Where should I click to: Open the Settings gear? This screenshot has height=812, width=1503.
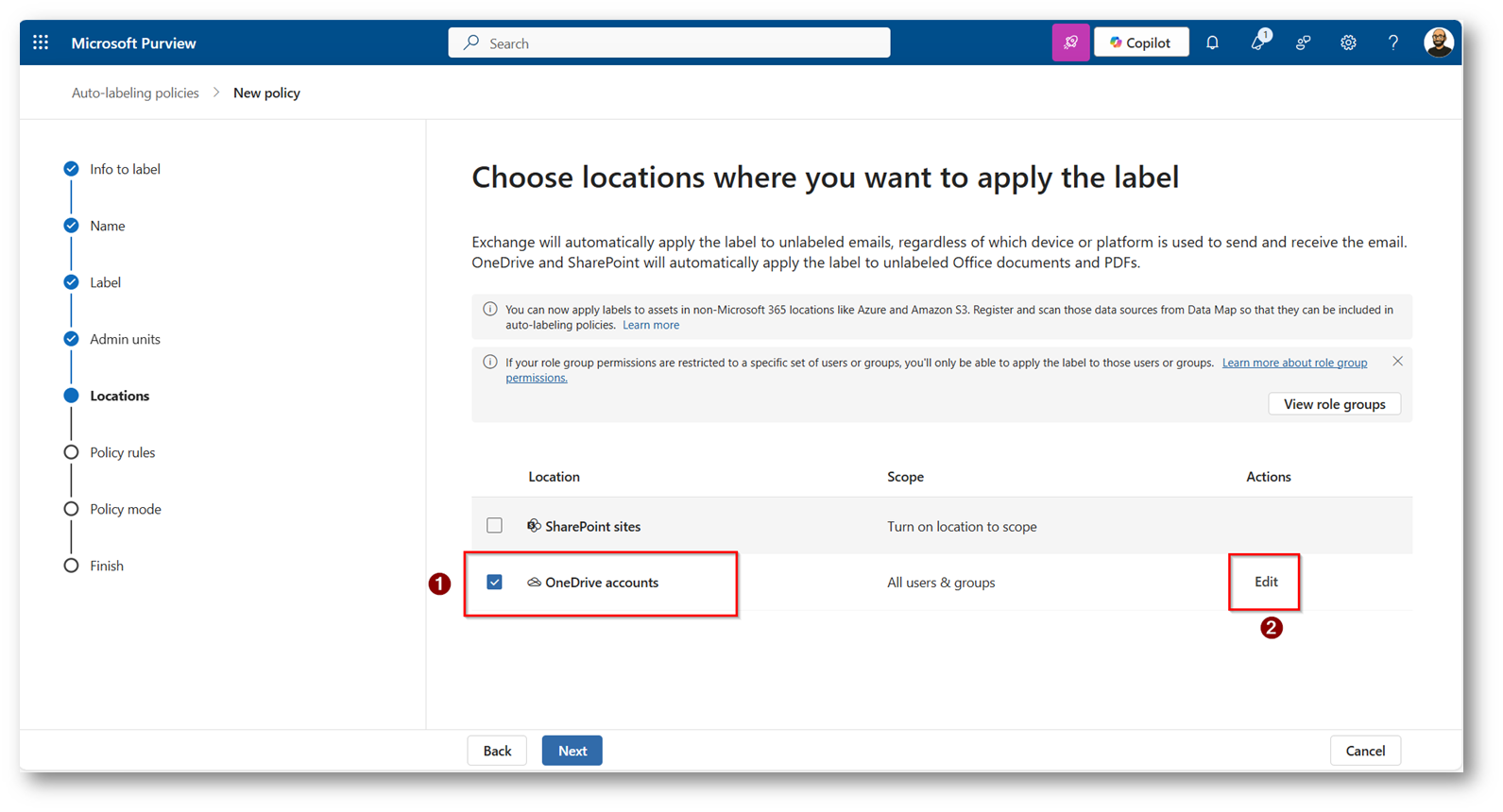pos(1348,42)
